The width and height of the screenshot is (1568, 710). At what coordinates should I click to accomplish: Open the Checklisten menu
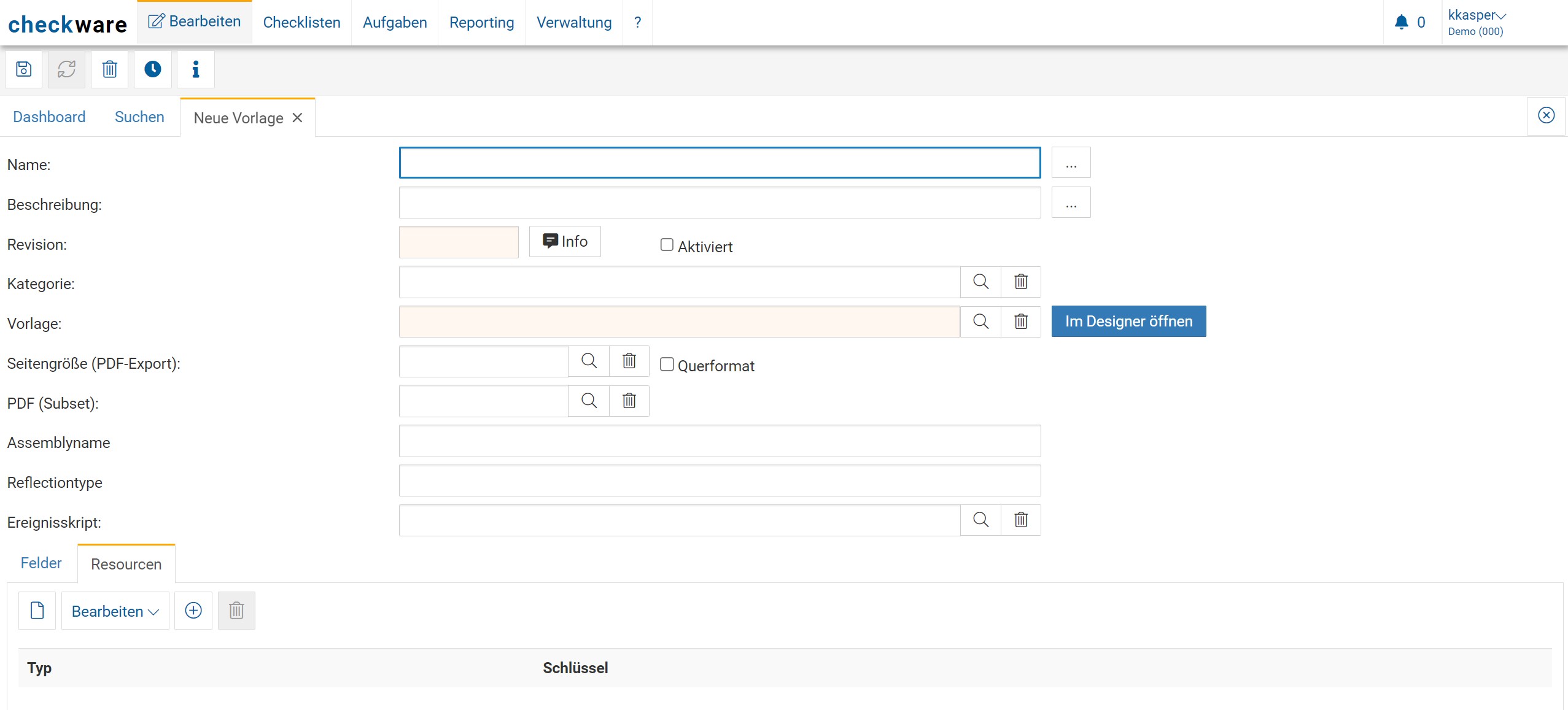[301, 23]
